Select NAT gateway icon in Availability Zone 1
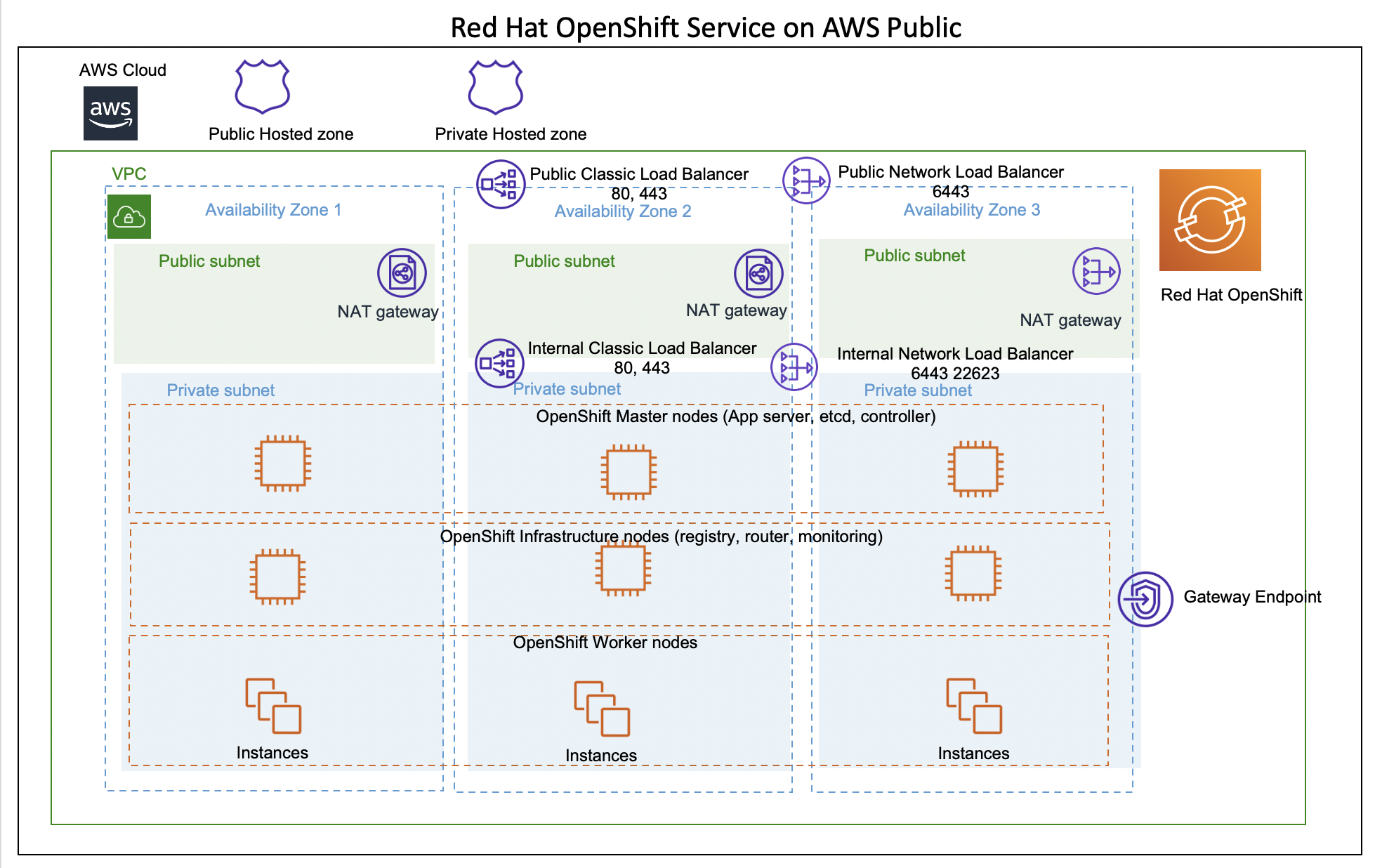 coord(402,272)
